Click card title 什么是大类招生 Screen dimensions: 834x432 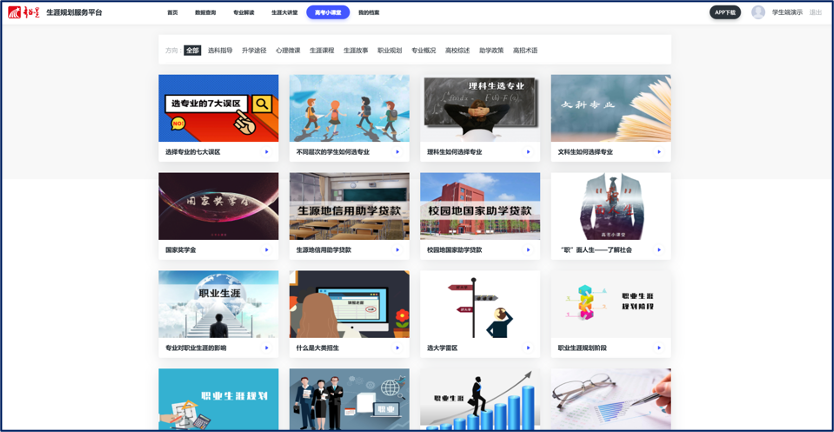click(318, 348)
